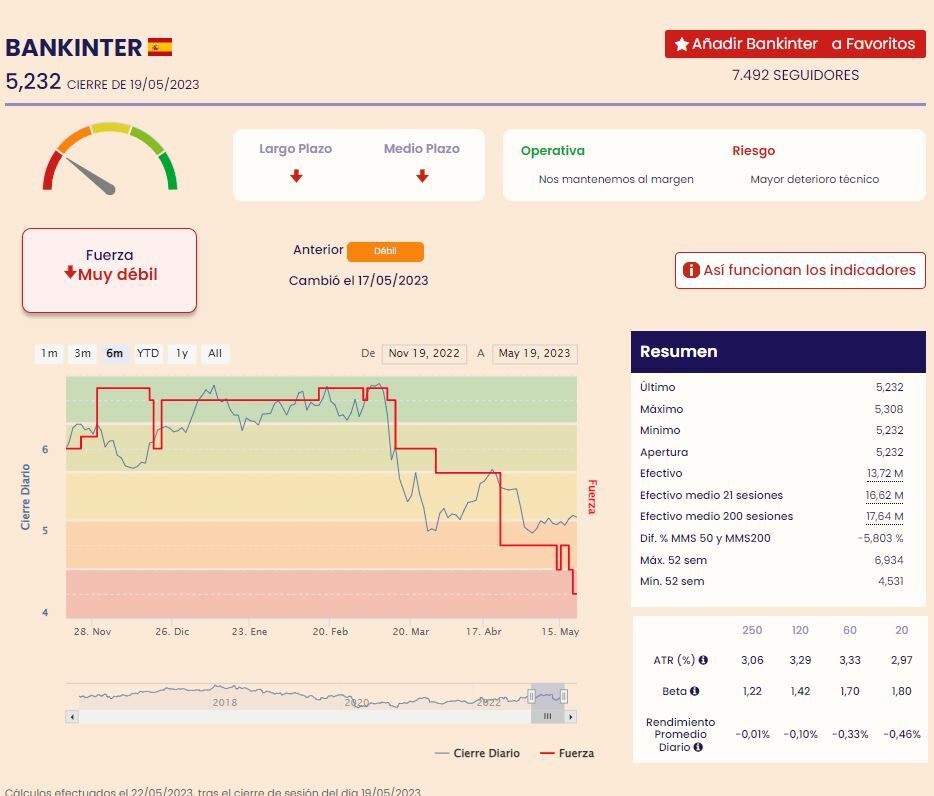Click the left scroll arrow of the chart navigator
This screenshot has height=796, width=934.
tap(72, 717)
